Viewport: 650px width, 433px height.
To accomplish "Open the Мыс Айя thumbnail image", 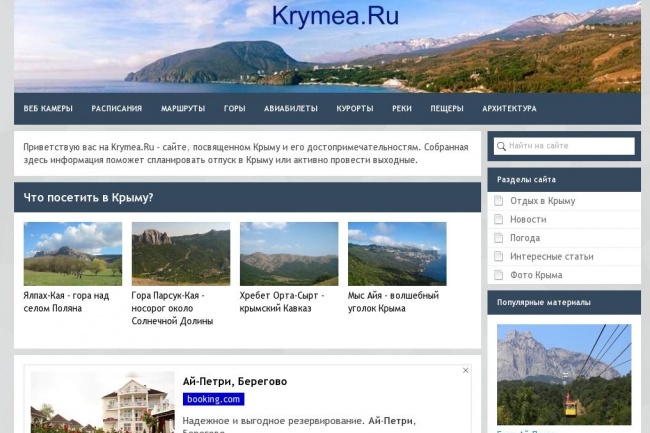I will tap(397, 254).
